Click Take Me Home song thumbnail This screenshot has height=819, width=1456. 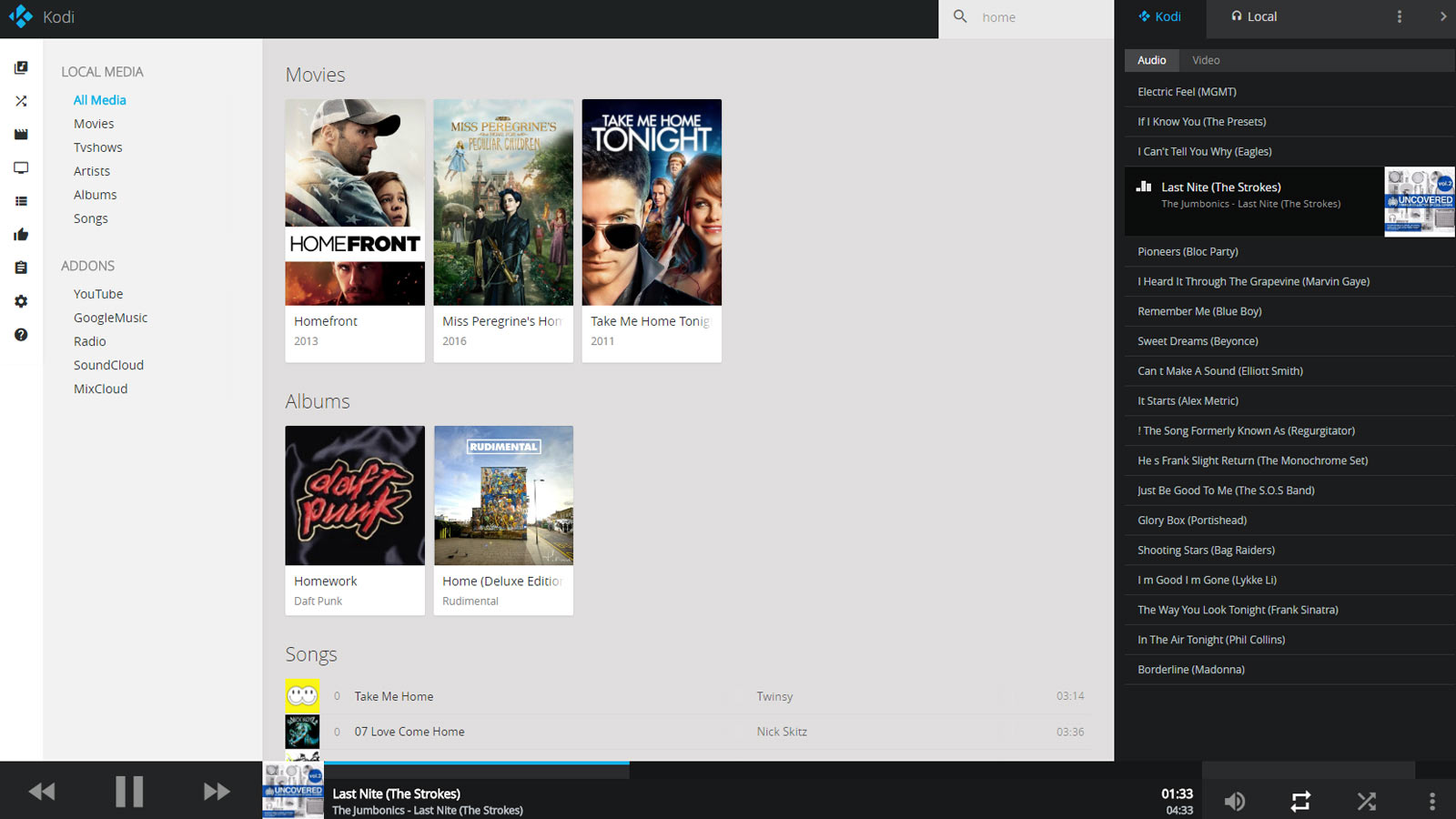(302, 696)
